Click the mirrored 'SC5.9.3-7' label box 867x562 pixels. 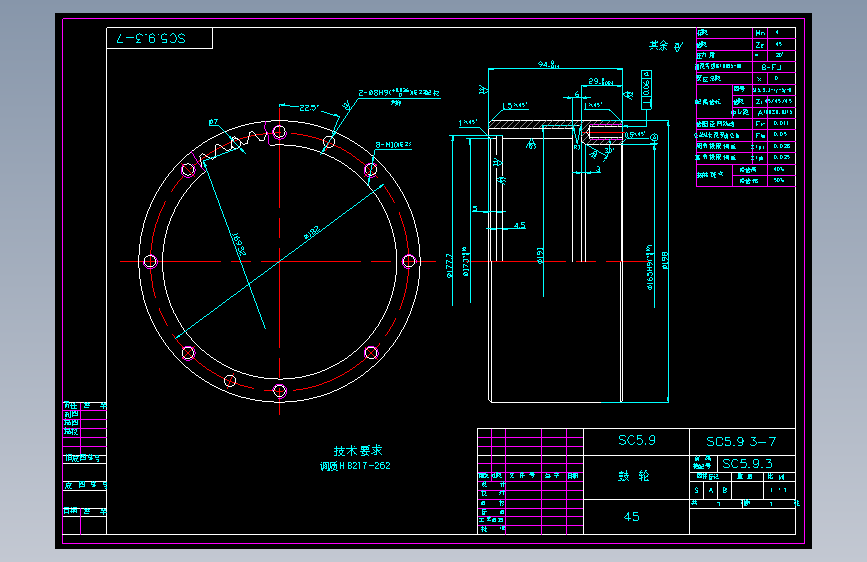(159, 38)
